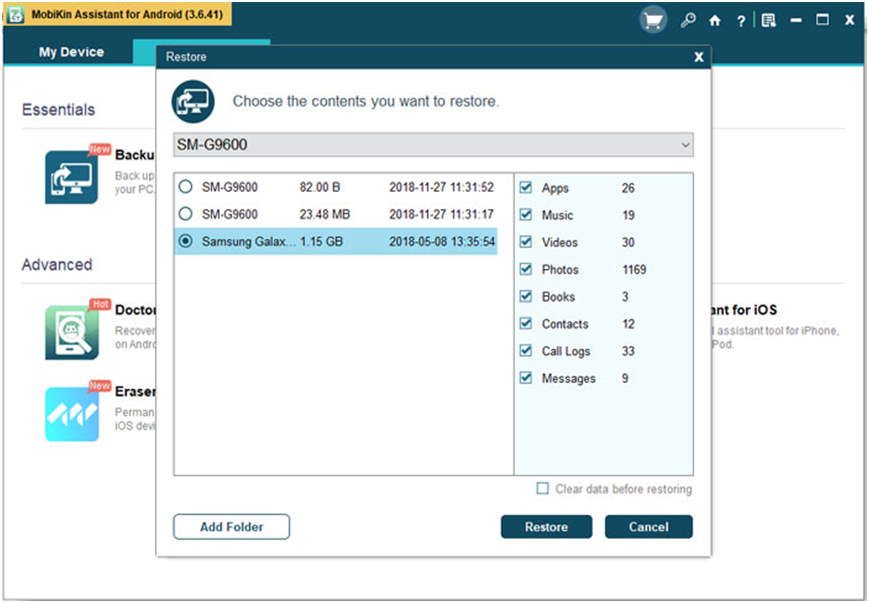The width and height of the screenshot is (869, 603).
Task: Go to the home page icon
Action: click(x=714, y=20)
